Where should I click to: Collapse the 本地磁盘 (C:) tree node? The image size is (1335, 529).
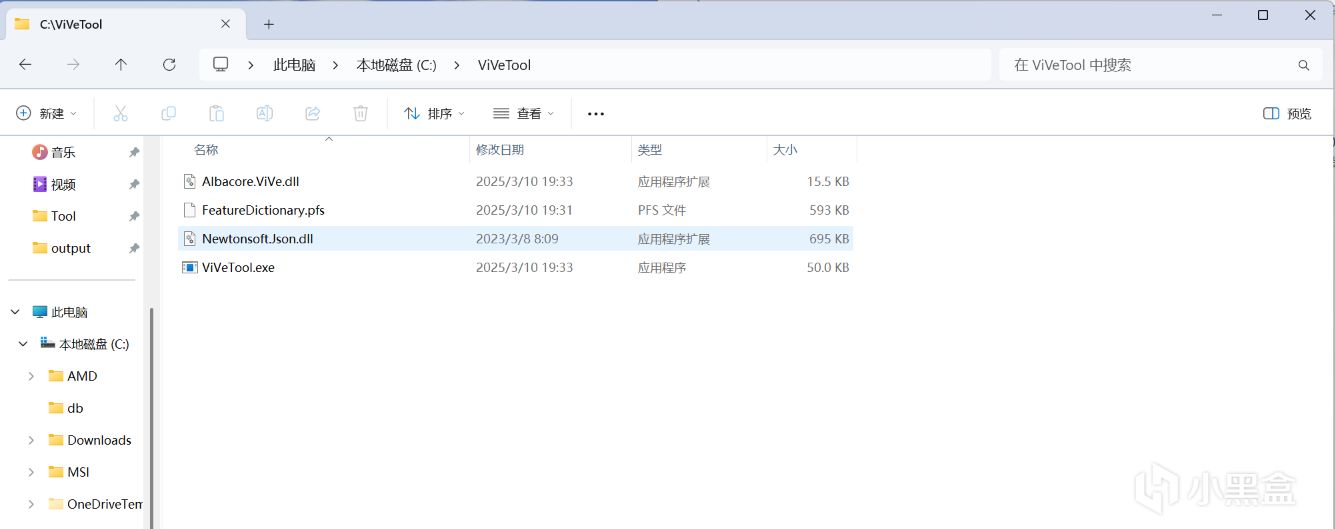(x=23, y=344)
